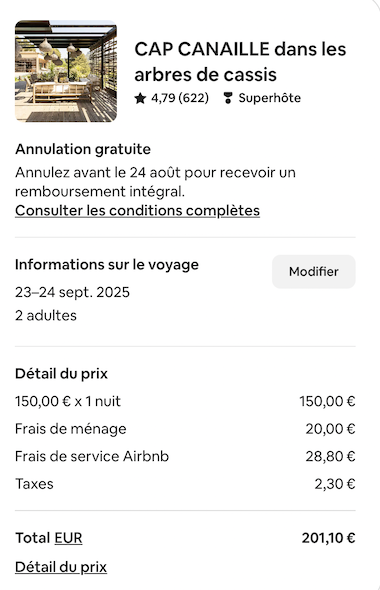Click the Modifier button
This screenshot has height=590, width=380.
coord(314,272)
